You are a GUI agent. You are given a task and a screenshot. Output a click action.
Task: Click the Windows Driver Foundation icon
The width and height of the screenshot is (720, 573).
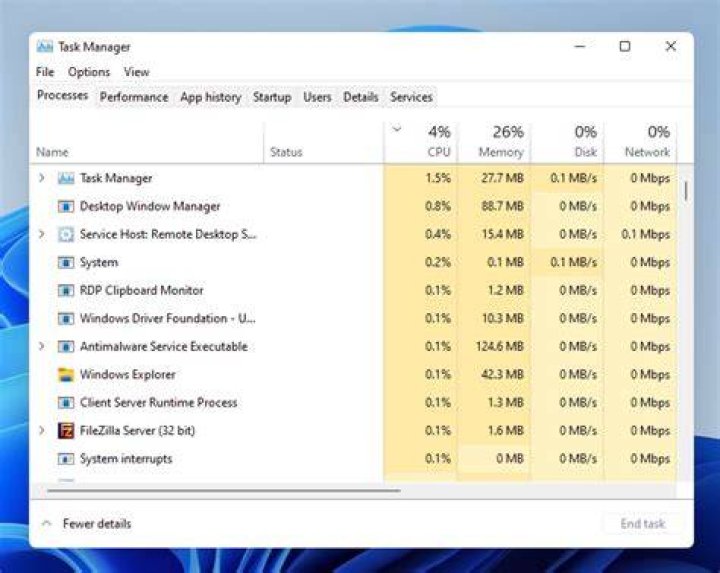[x=66, y=319]
